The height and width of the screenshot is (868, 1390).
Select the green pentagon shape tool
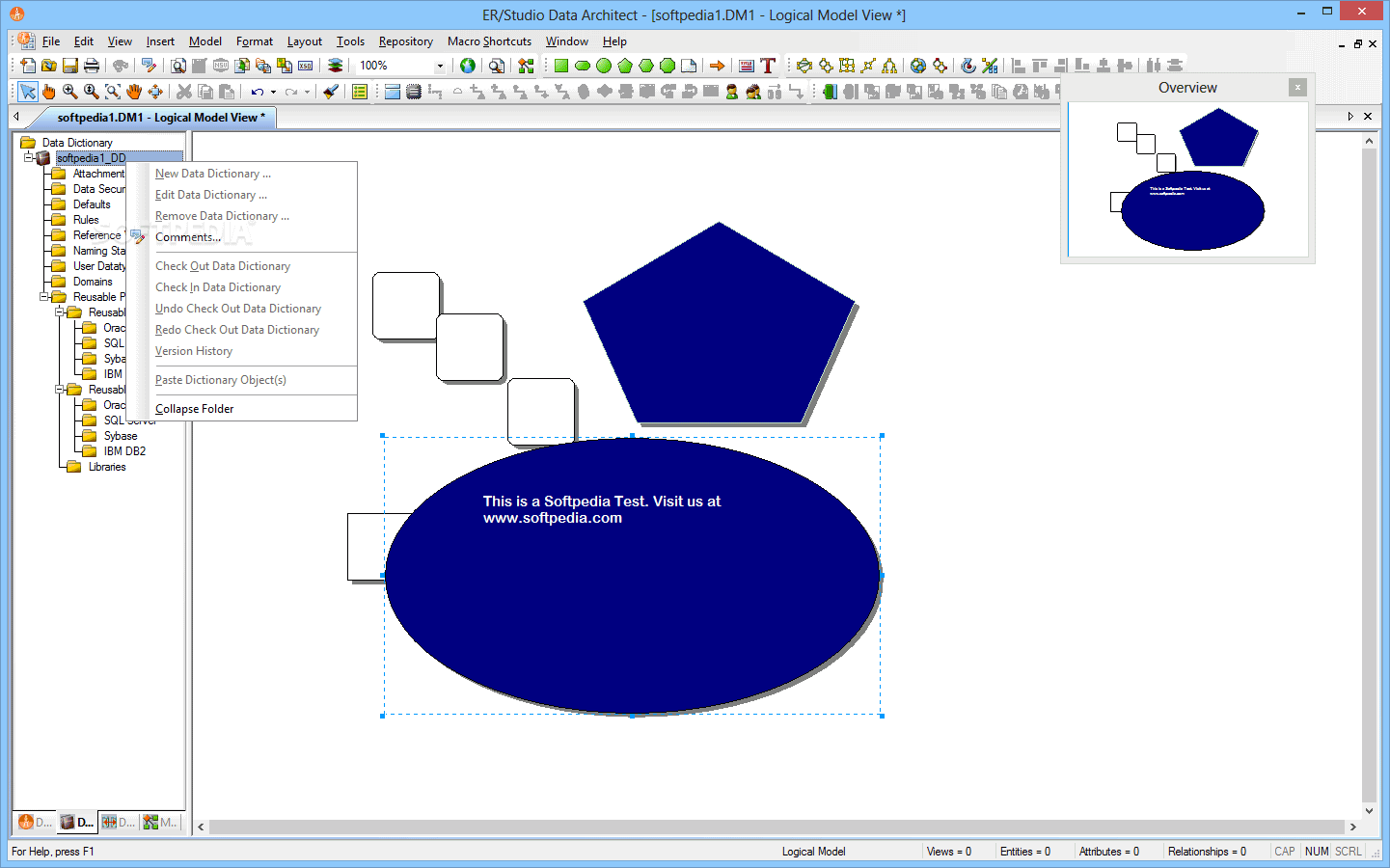[x=625, y=66]
